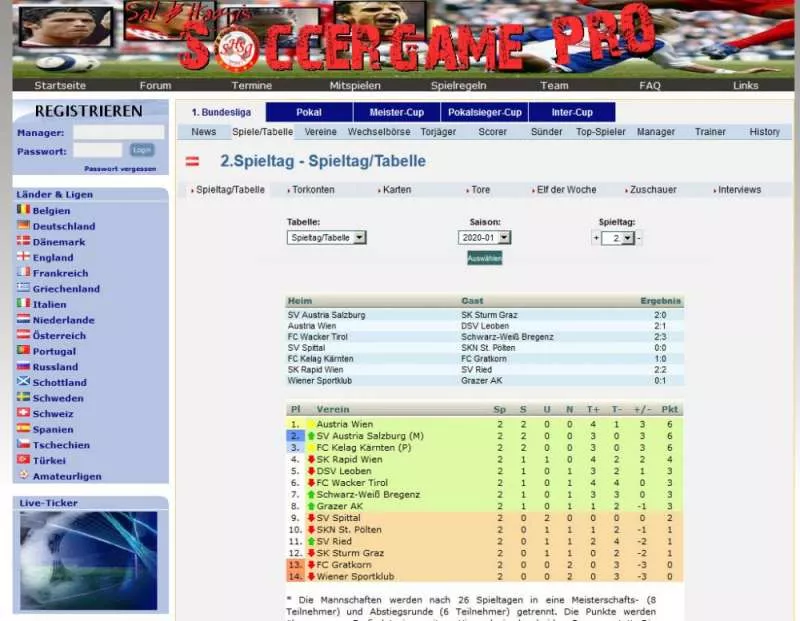
Task: Click the green up-arrow next to SV Austria Salzburg
Action: 312,436
